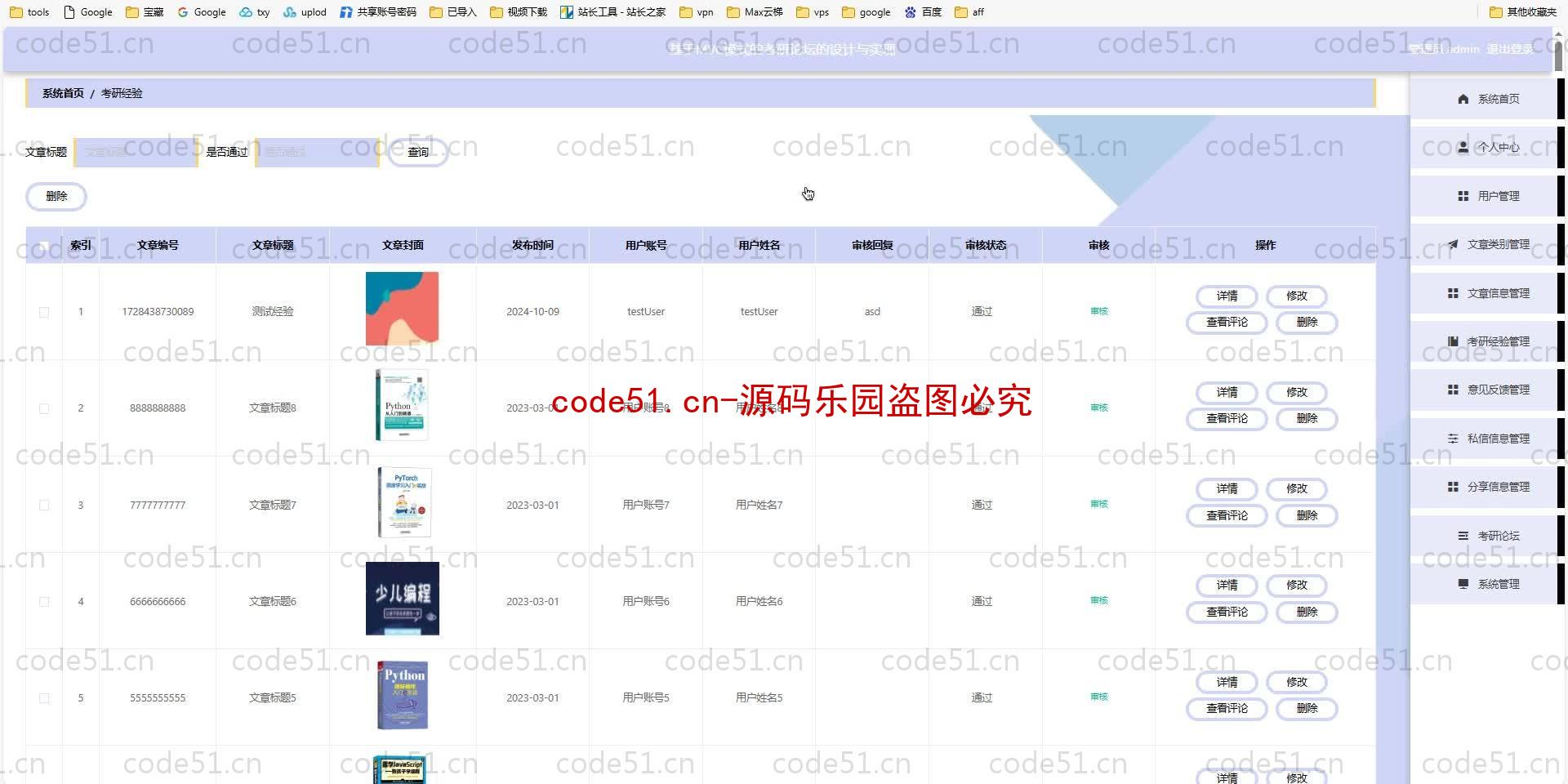Click 修改 for the 文章标题7 row

tap(1297, 488)
